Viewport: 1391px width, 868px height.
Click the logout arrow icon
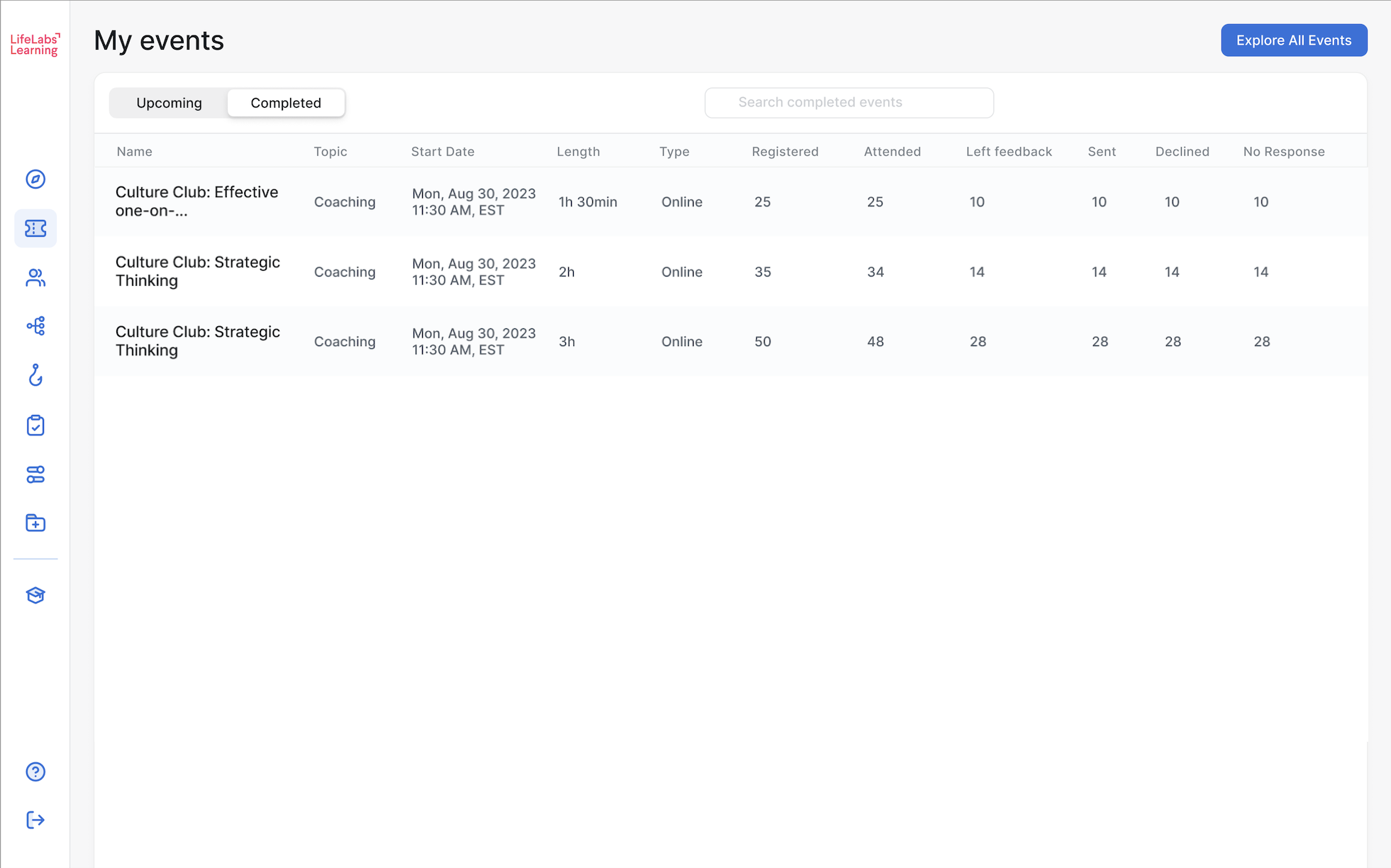point(35,820)
